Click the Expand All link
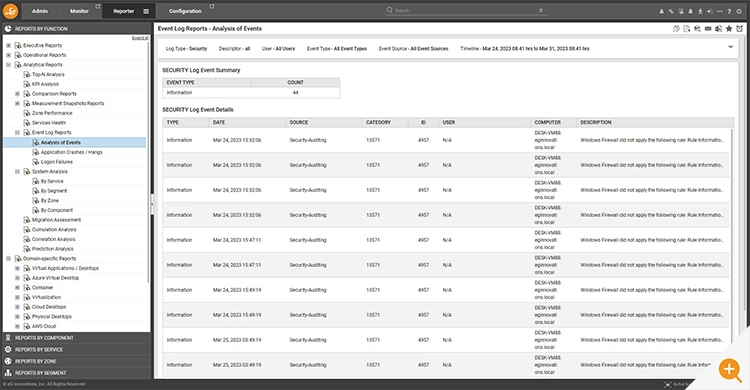Viewport: 750px width, 390px height. click(140, 38)
